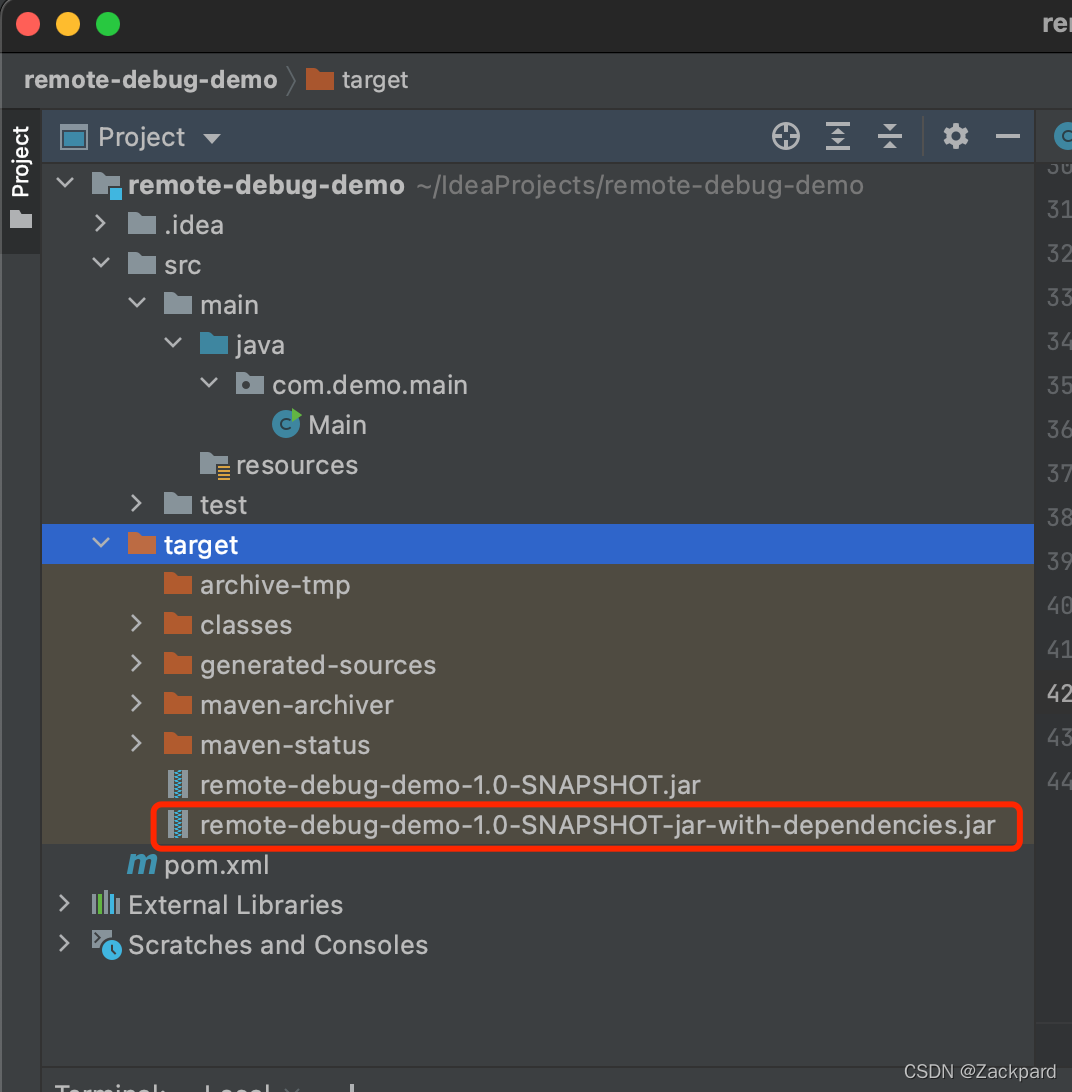Select the Main class icon
1072x1092 pixels.
point(286,424)
